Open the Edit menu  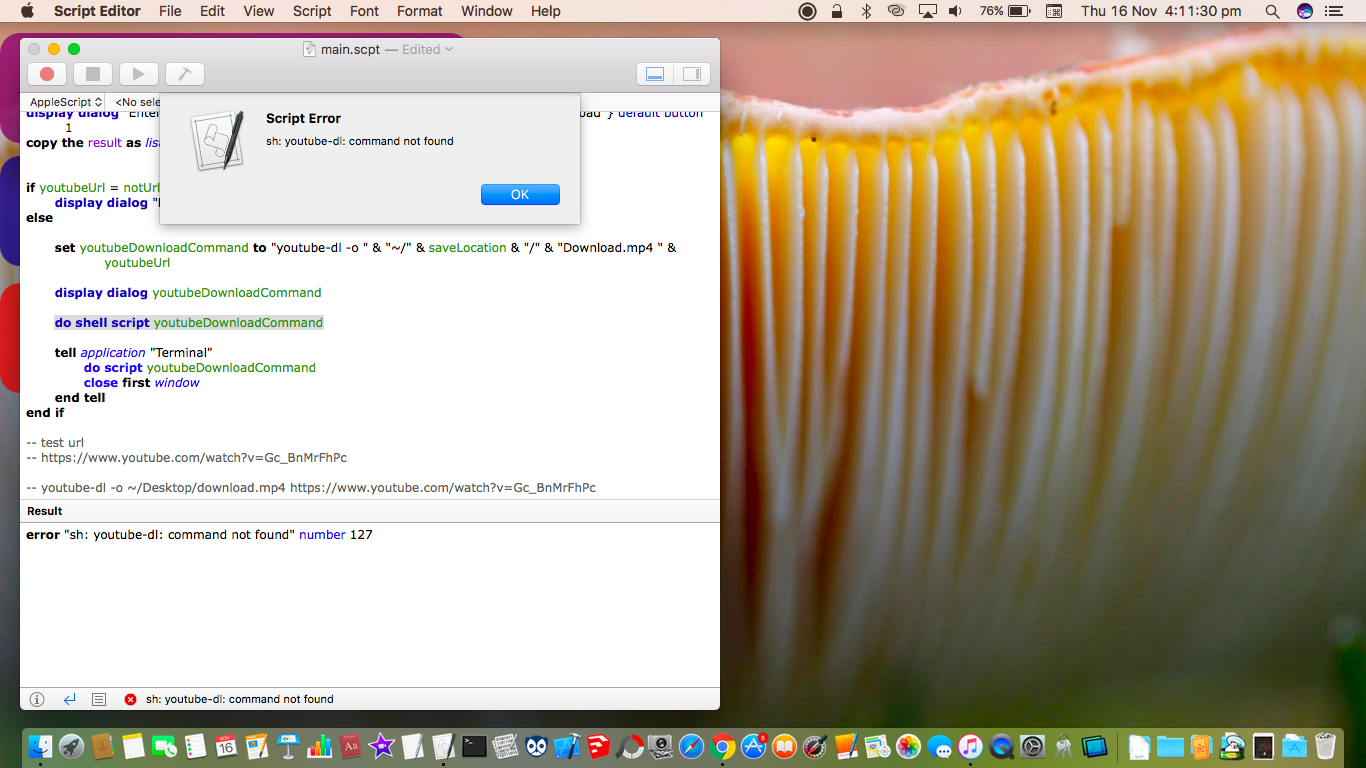[x=212, y=11]
